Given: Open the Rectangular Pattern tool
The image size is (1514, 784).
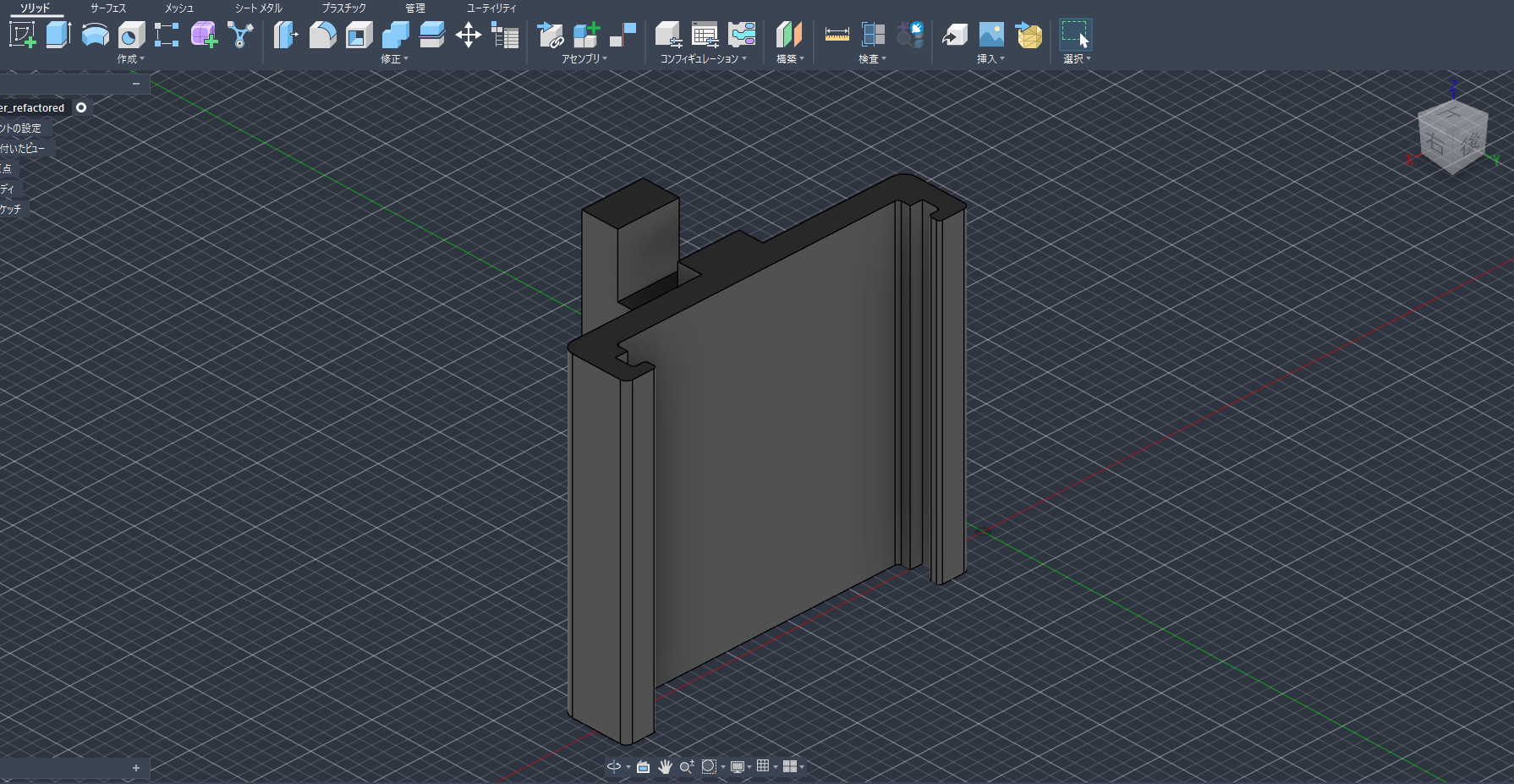Looking at the screenshot, I should tap(167, 35).
